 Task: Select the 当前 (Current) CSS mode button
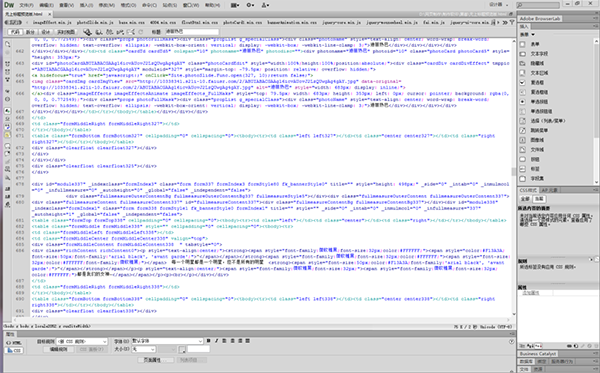point(539,199)
